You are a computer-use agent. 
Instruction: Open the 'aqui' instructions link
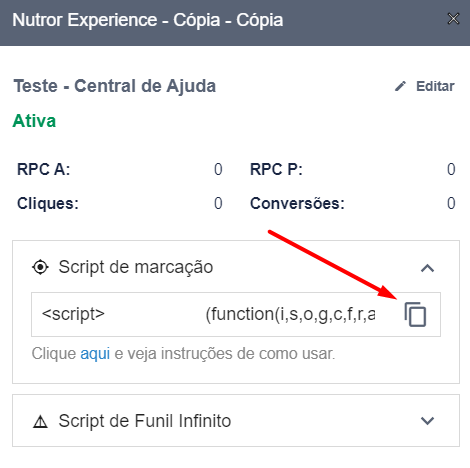(95, 354)
